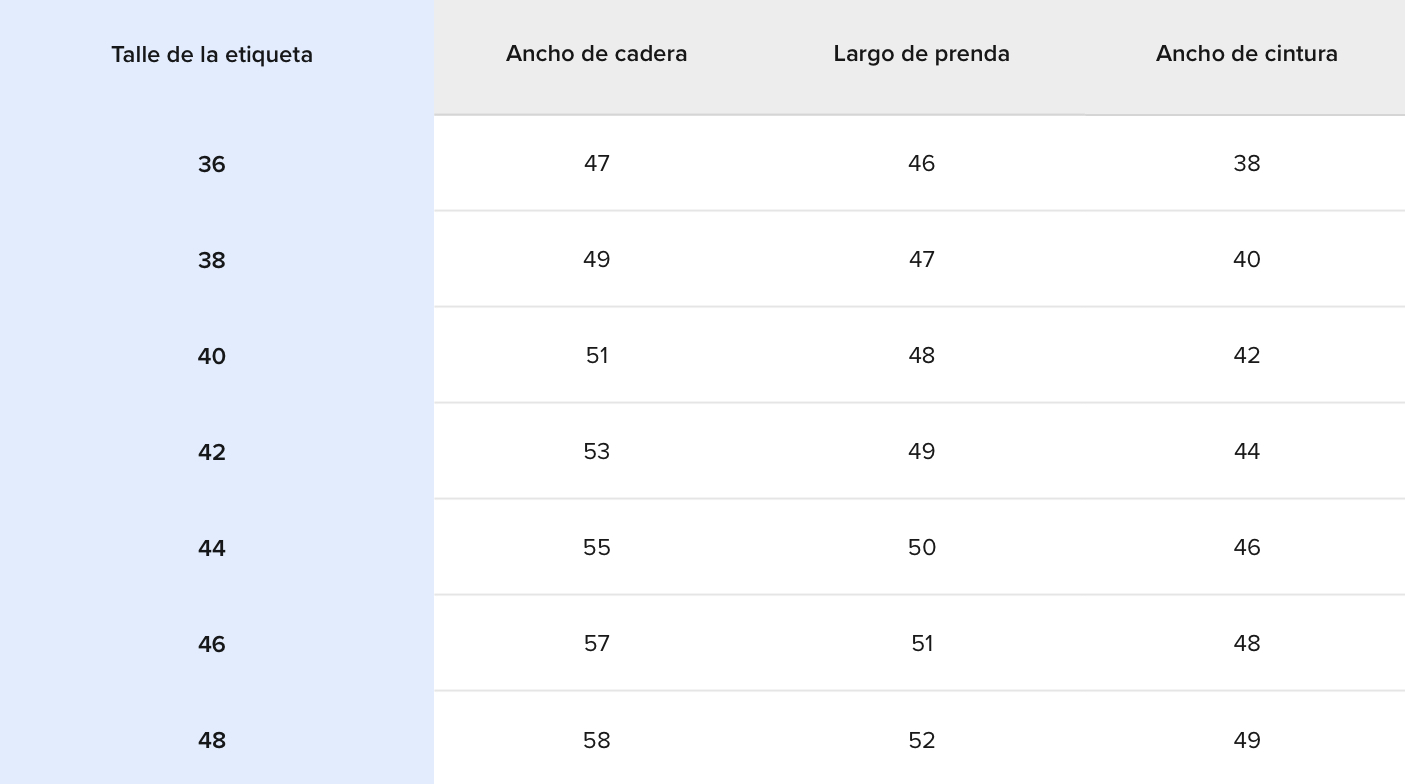
Task: Select garment length 52 for size 48
Action: click(921, 740)
